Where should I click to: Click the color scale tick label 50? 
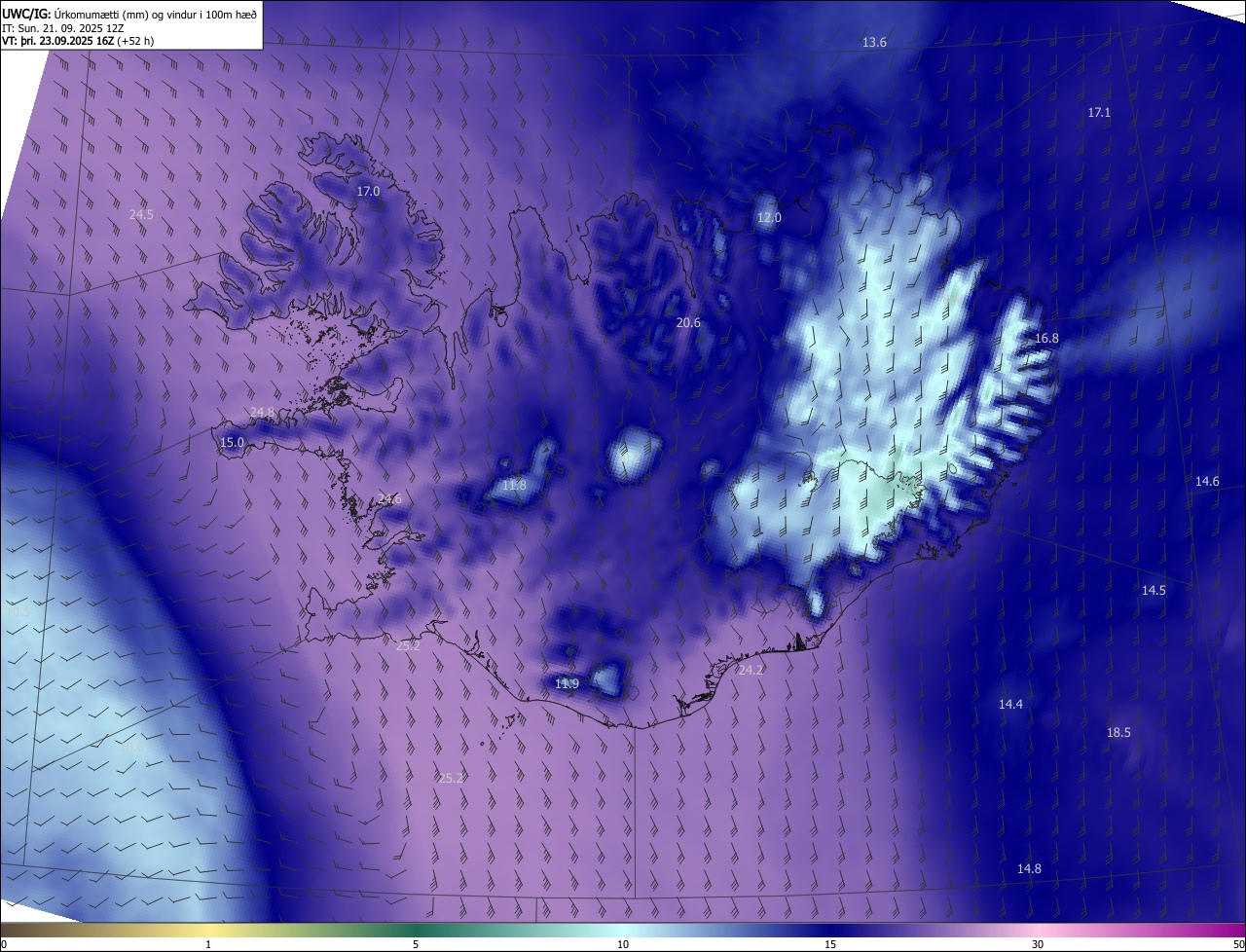tap(1238, 944)
